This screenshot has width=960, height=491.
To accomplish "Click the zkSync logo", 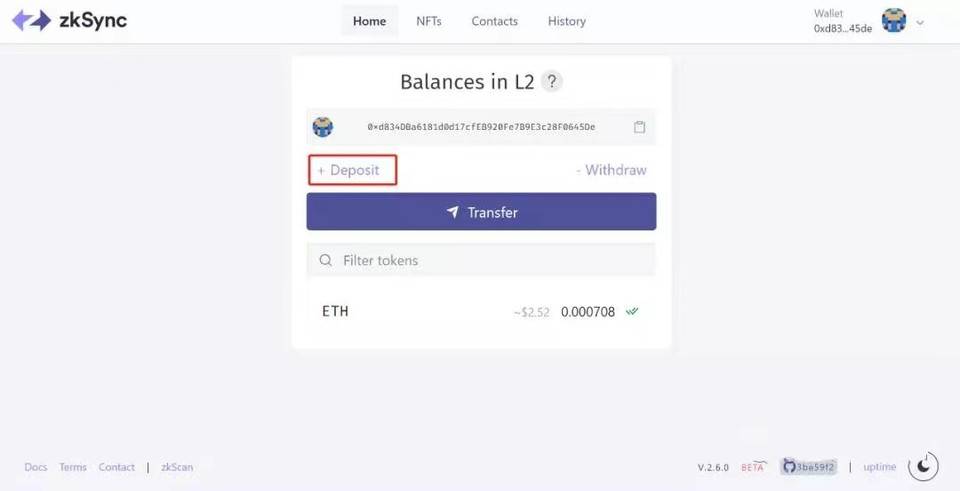I will [69, 21].
